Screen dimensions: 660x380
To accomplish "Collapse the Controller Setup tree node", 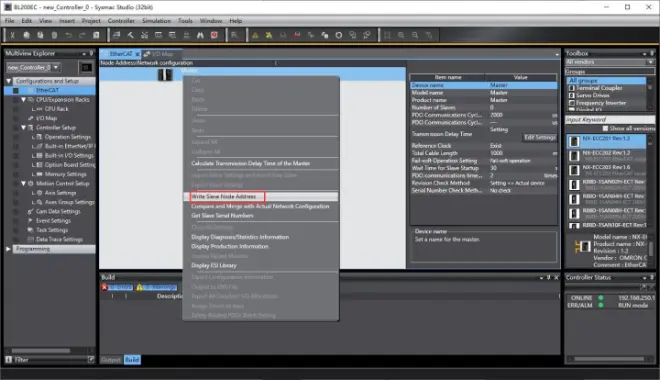I will tap(24, 128).
